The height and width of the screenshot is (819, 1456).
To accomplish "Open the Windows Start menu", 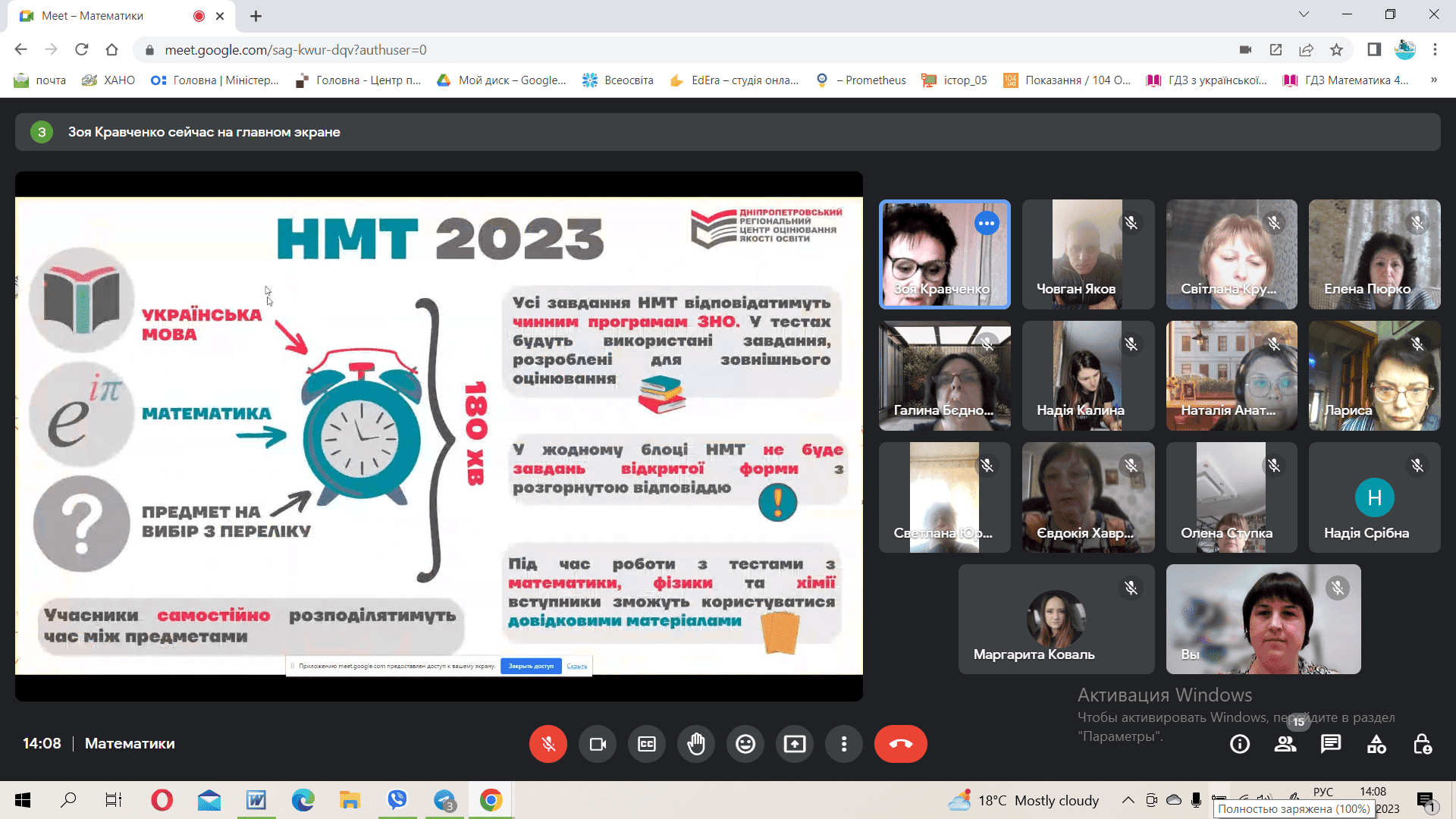I will [23, 800].
